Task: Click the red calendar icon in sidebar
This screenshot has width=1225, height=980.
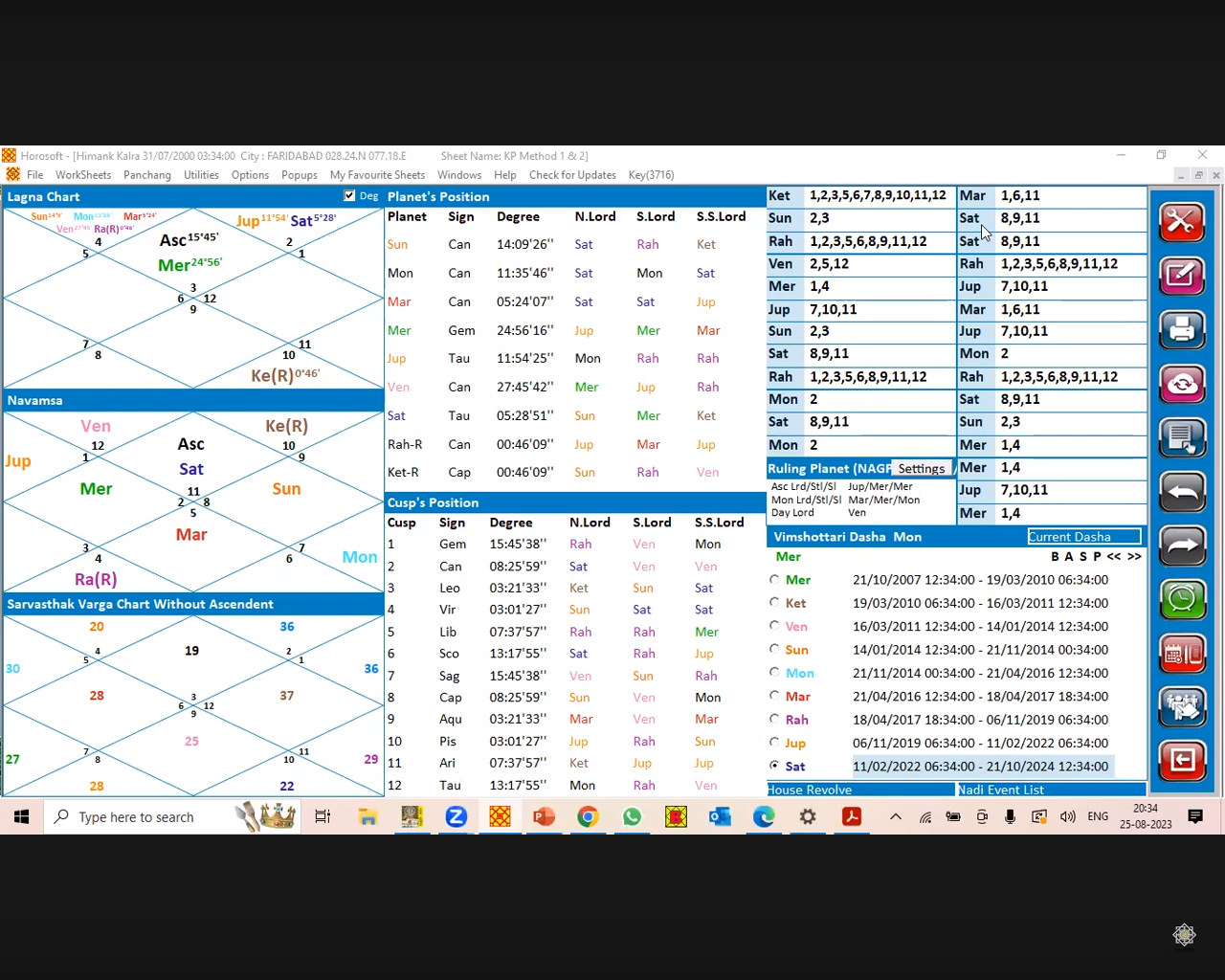Action: tap(1182, 655)
